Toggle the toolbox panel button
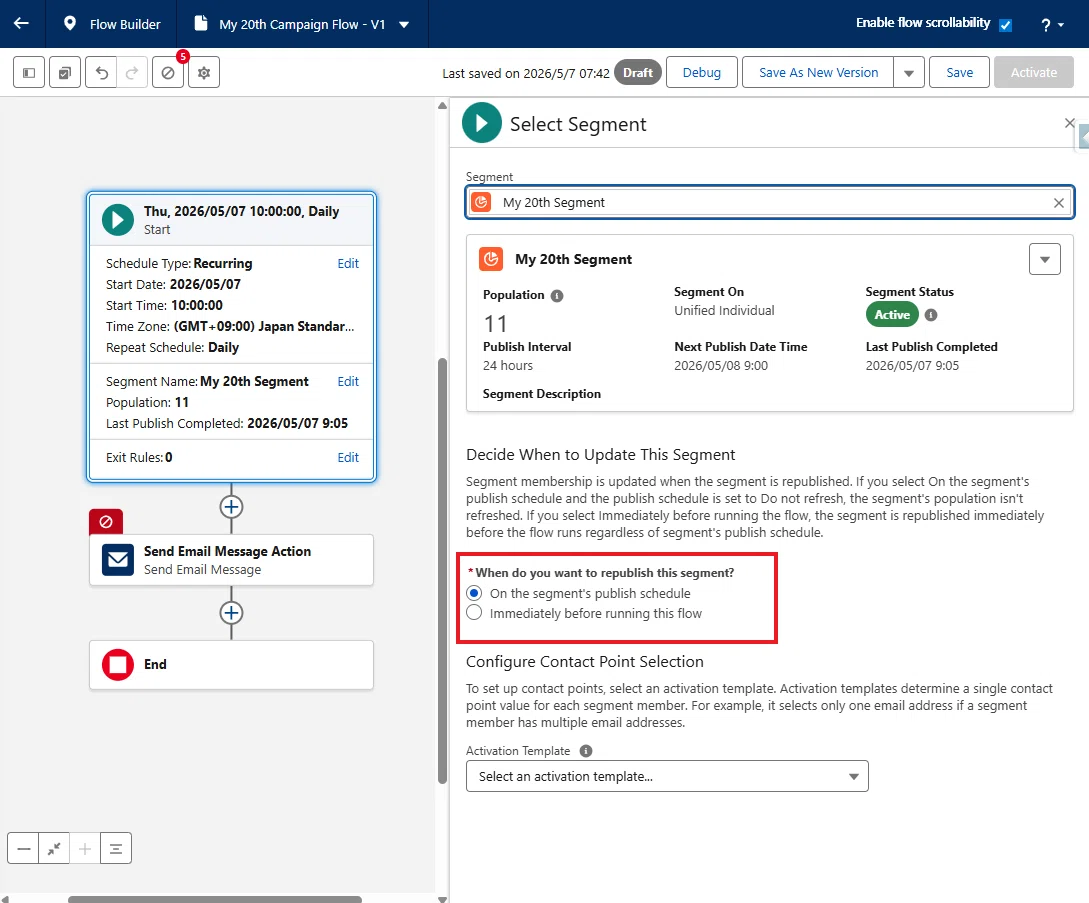The width and height of the screenshot is (1089, 903). [29, 72]
